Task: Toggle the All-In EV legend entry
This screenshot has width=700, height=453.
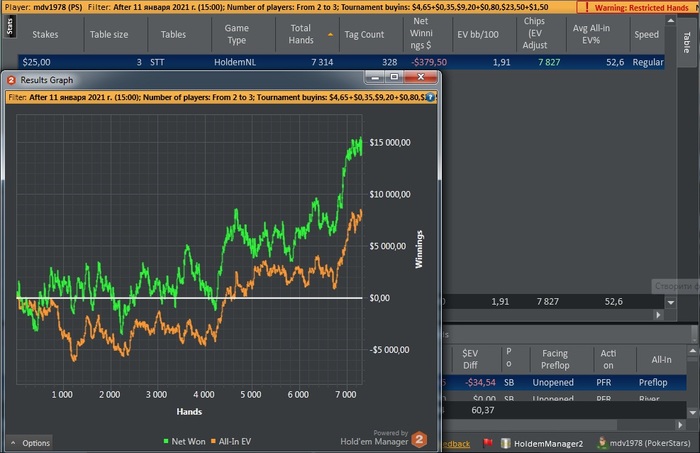Action: pyautogui.click(x=231, y=441)
